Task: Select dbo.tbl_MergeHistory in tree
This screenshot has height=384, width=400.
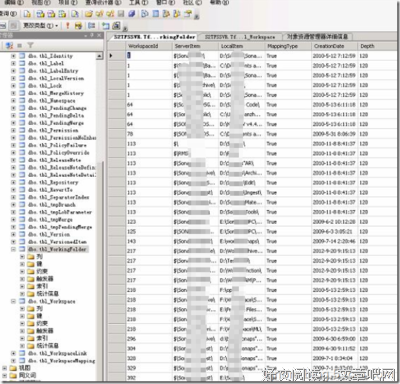Action: tap(56, 93)
